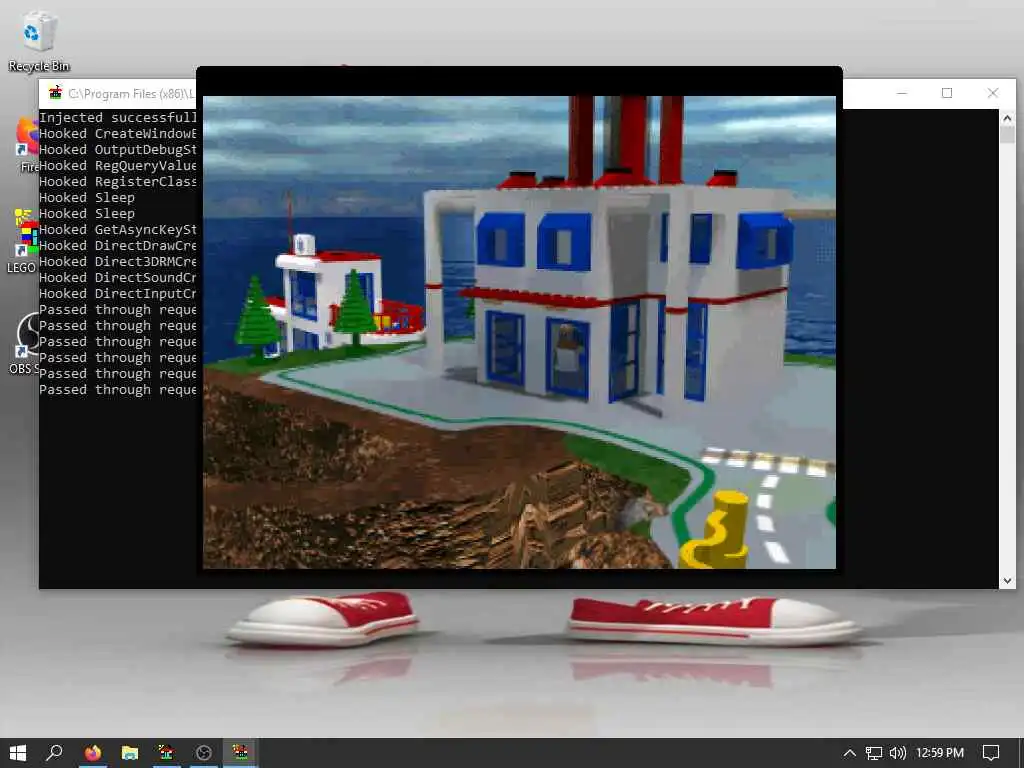Select the active LEGO Island taskbar item
The image size is (1024, 768).
(240, 753)
